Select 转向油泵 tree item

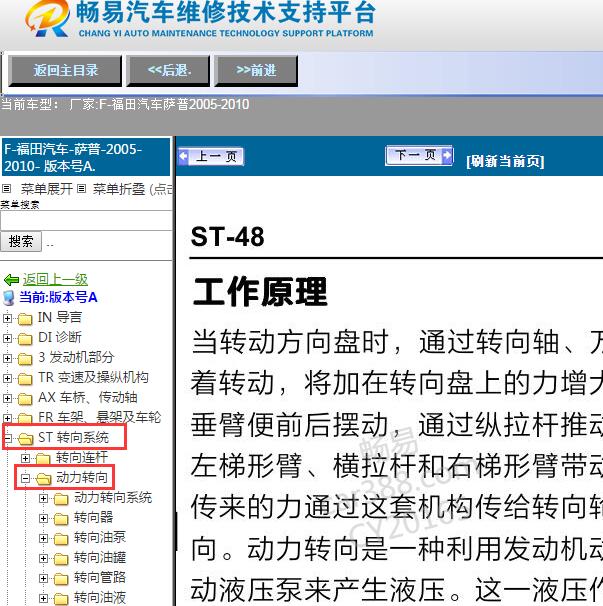100,538
